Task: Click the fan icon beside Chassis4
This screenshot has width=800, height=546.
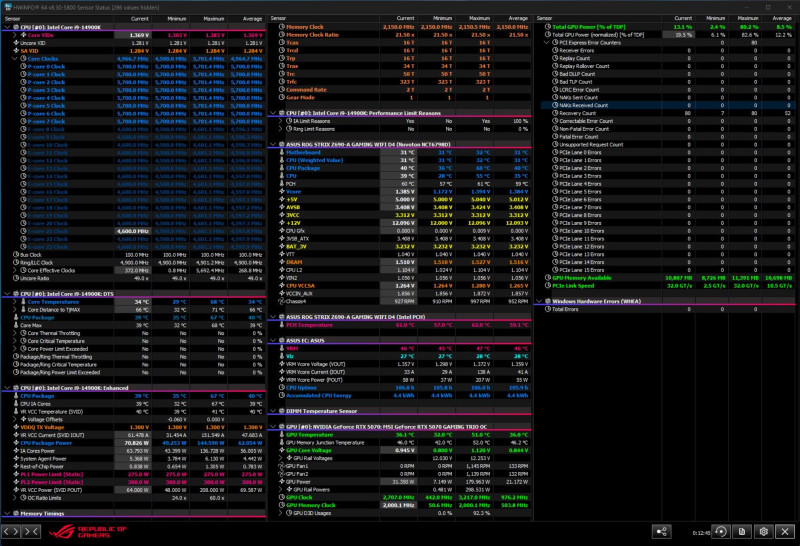Action: 282,302
